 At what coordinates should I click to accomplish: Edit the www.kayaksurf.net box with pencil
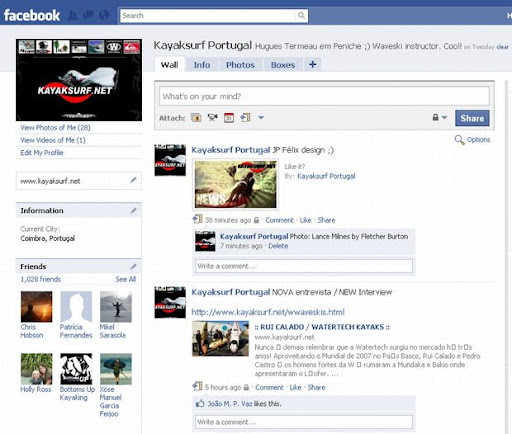[133, 180]
